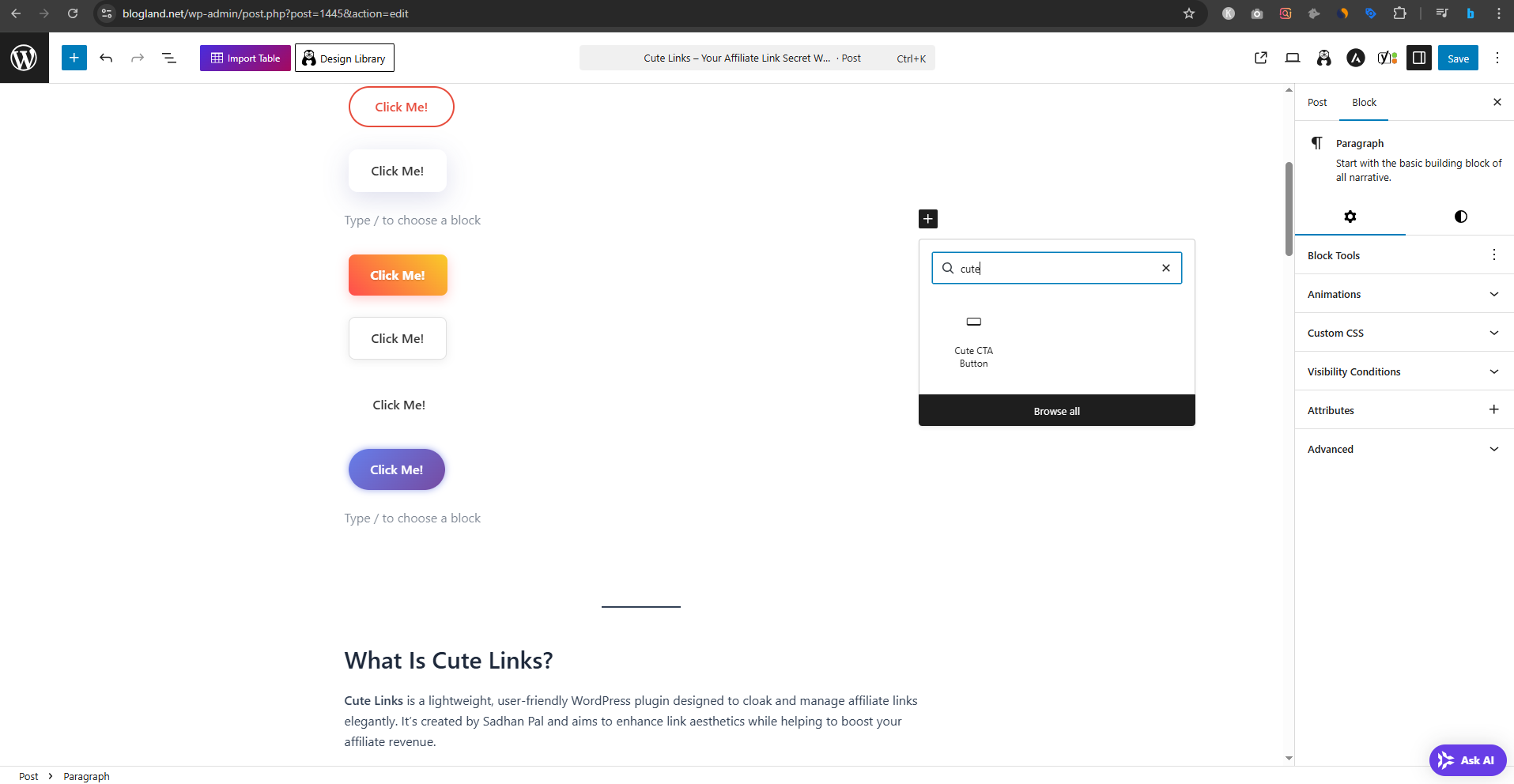Open the Styles half-circle tab in sidebar

pos(1460,217)
